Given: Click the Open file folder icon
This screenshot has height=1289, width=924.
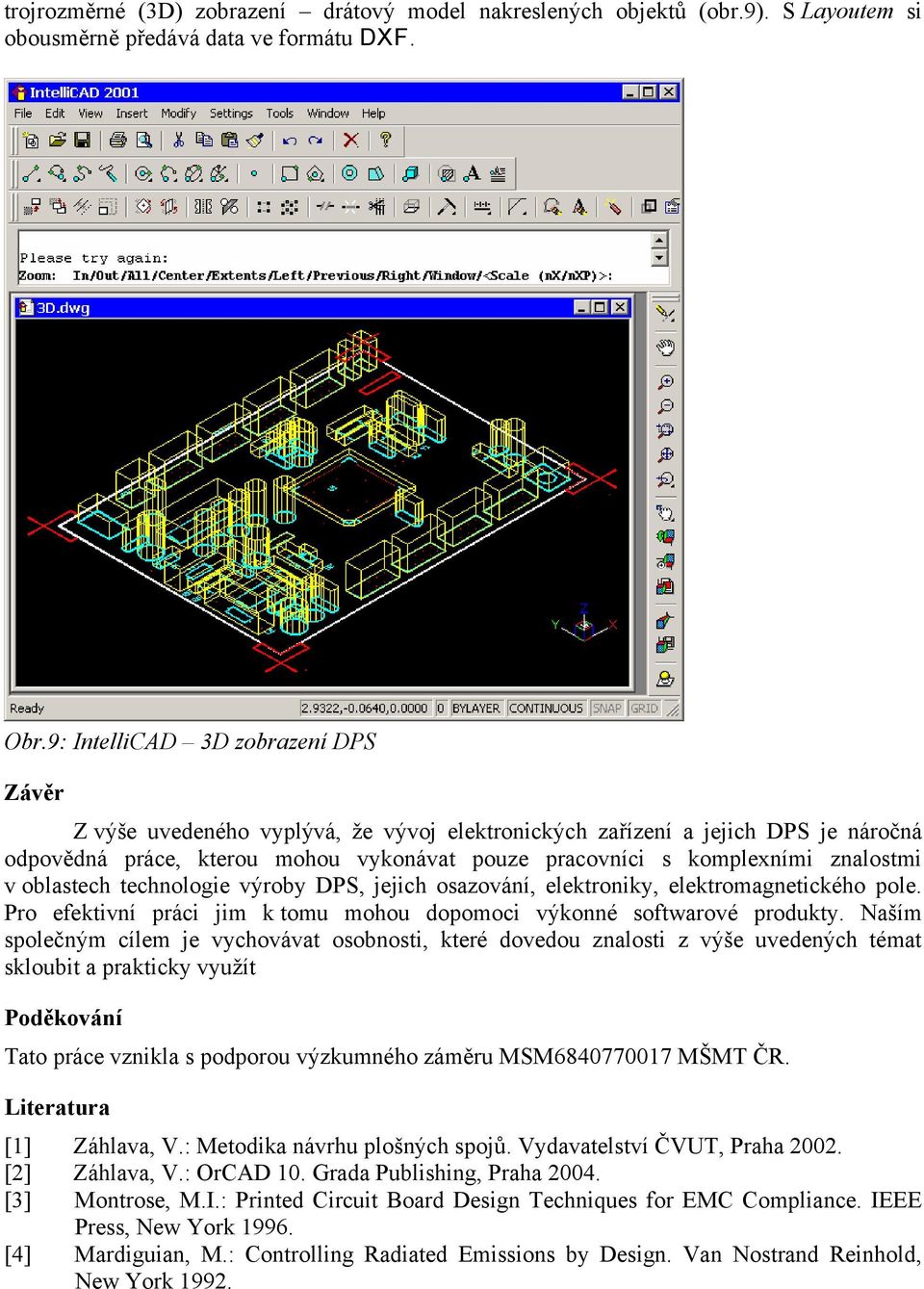Looking at the screenshot, I should (57, 140).
